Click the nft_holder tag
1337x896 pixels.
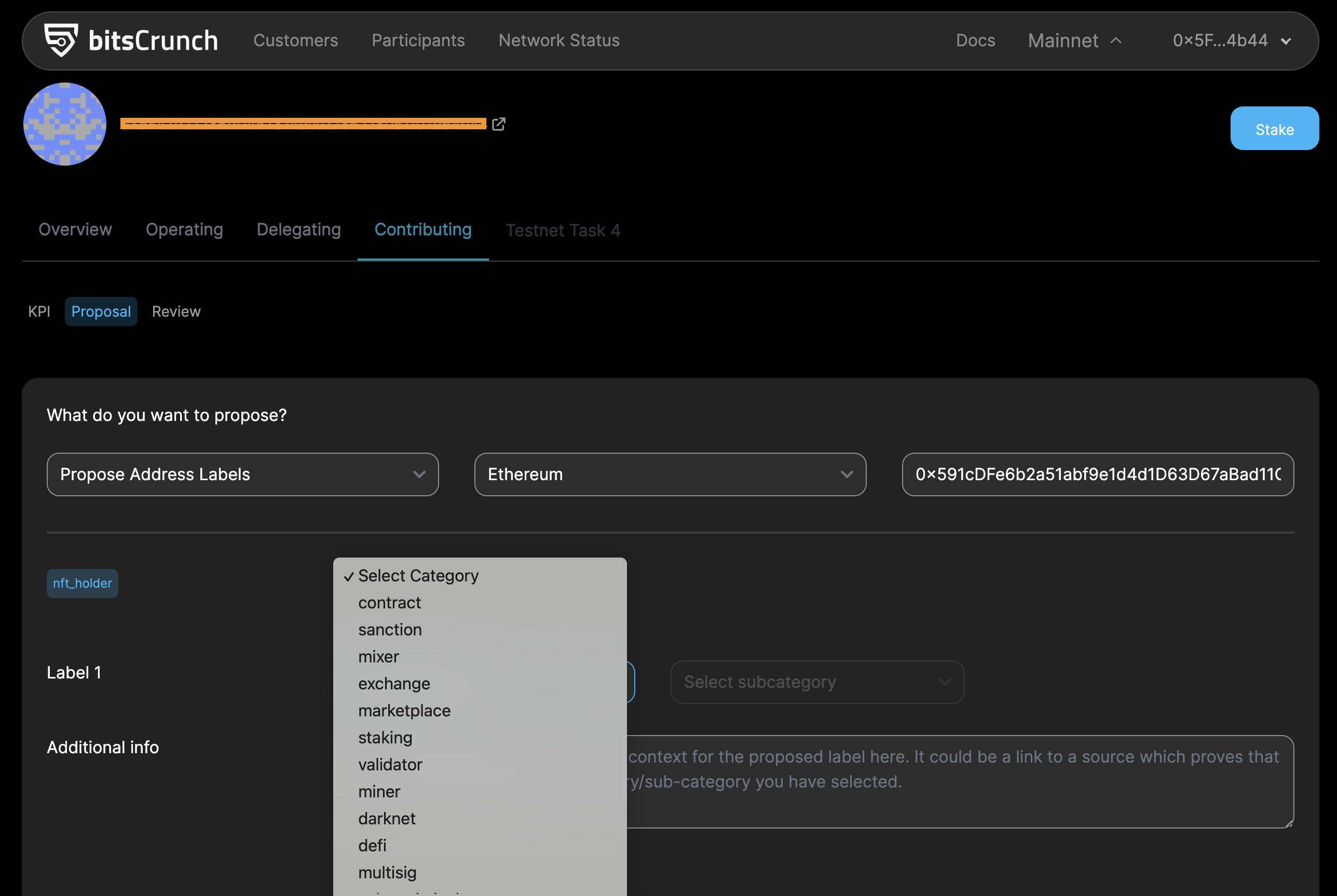click(x=83, y=583)
